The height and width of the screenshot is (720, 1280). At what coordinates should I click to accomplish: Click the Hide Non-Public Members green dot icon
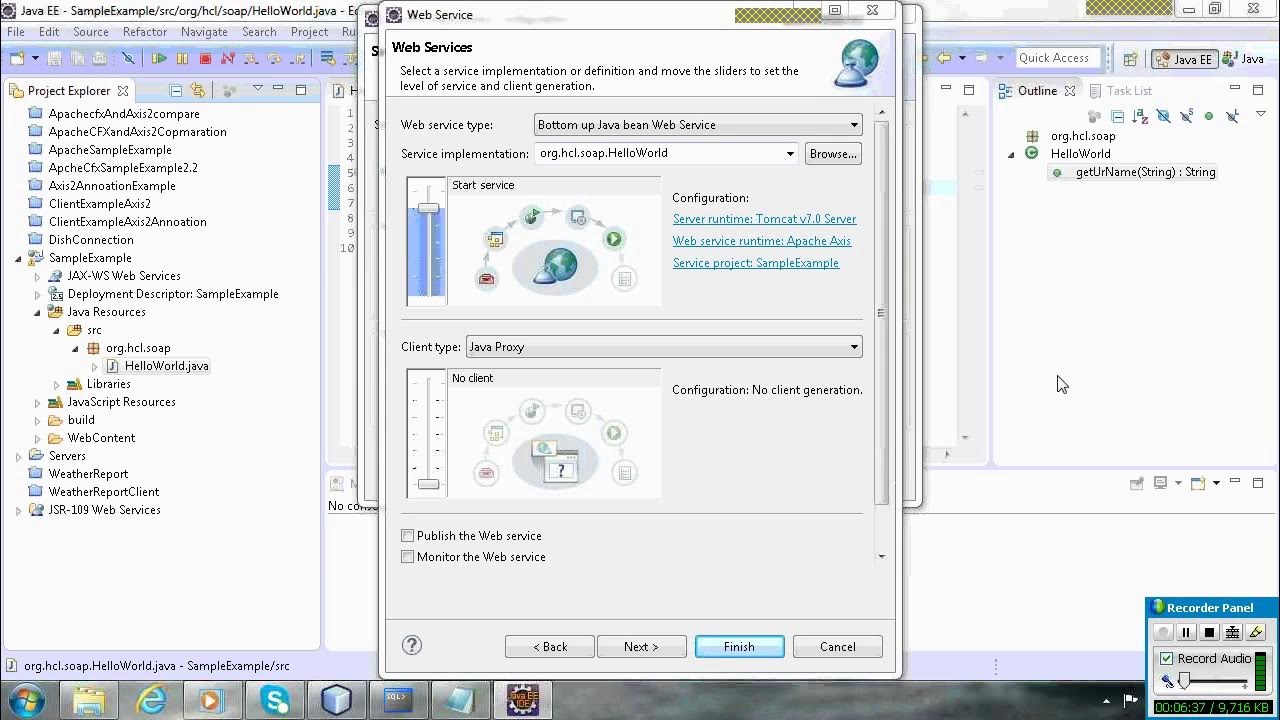[1209, 117]
